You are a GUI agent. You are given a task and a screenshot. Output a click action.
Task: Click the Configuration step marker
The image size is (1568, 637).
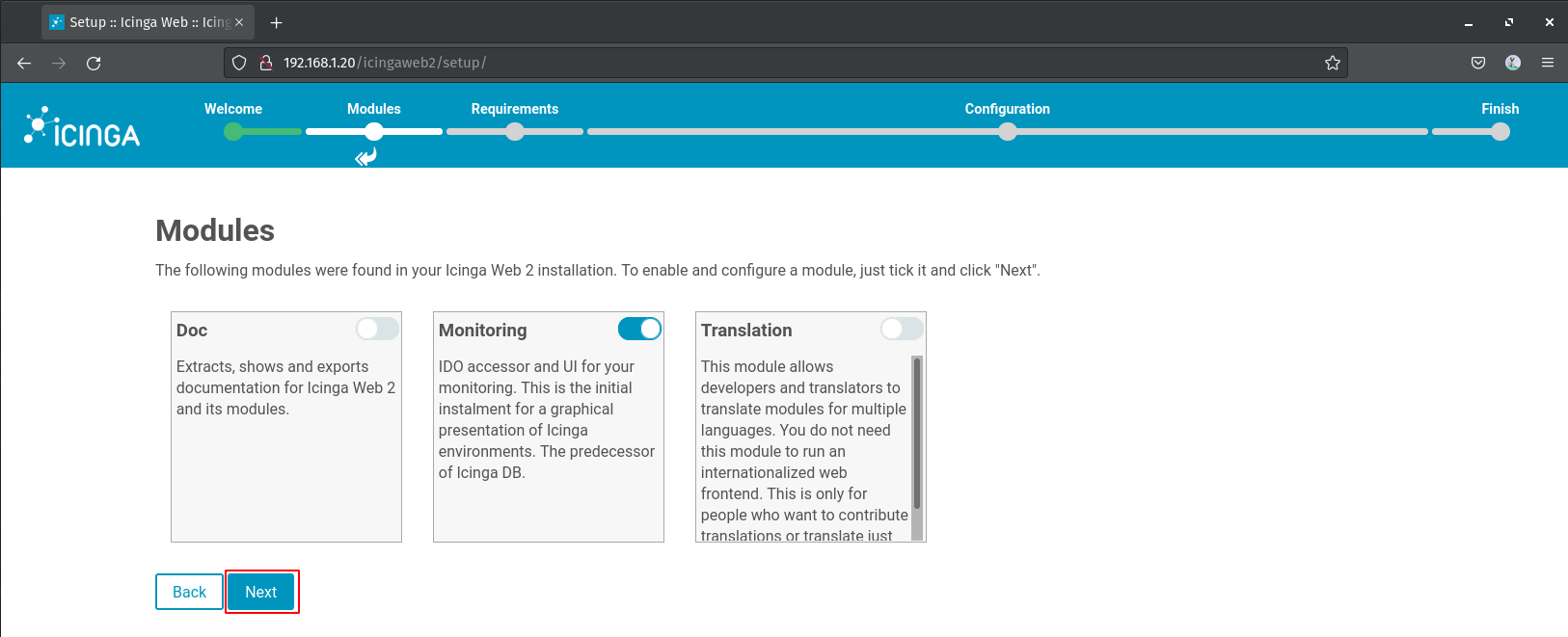pyautogui.click(x=1008, y=131)
